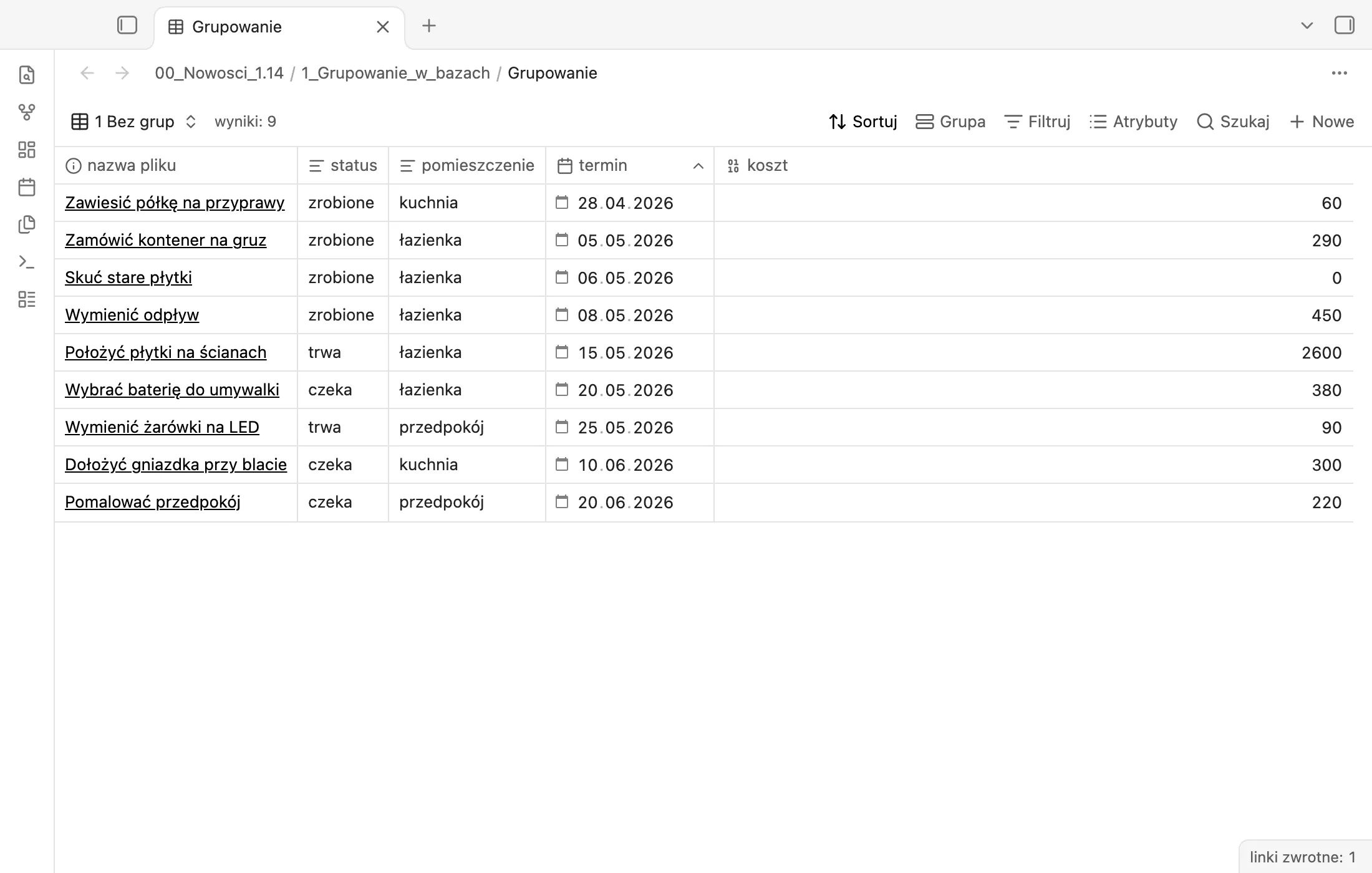The width and height of the screenshot is (1372, 873).
Task: Click 'linki zwrotne: 1' in status bar
Action: [x=1302, y=857]
